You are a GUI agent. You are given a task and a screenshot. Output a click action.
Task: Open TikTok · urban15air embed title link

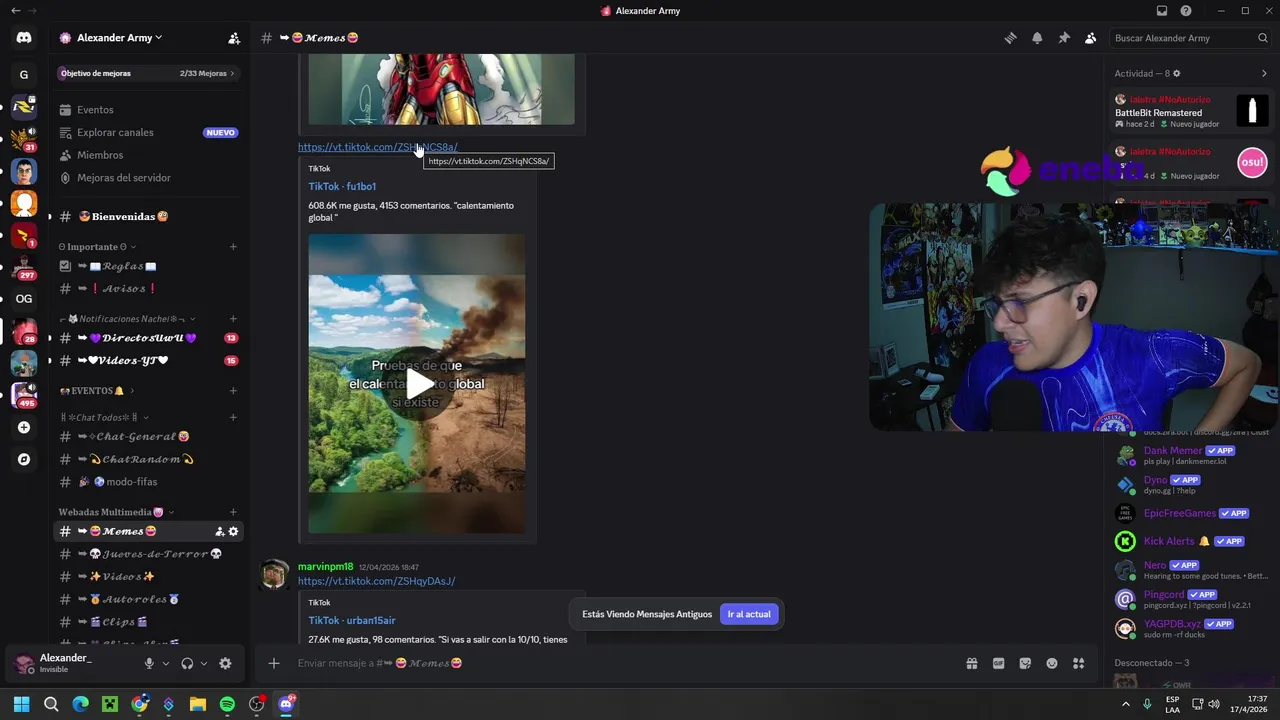tap(351, 620)
